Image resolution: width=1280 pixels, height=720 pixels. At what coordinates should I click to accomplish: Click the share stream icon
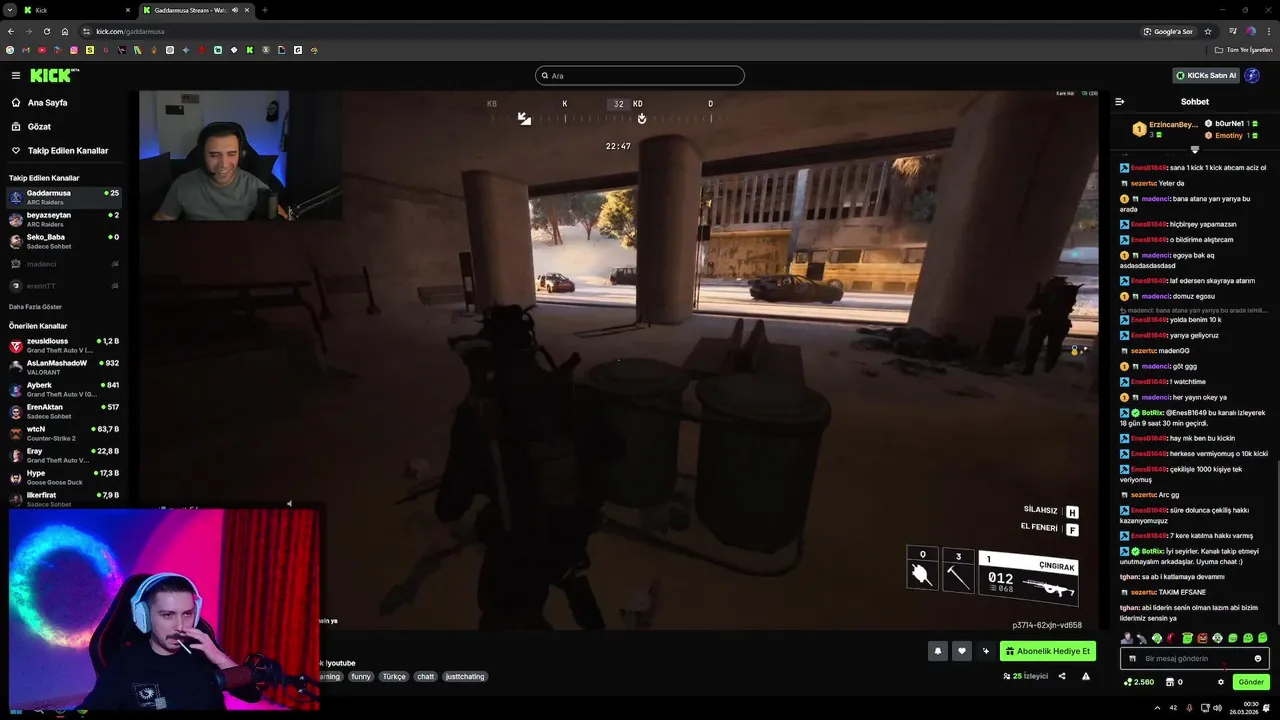coord(1062,677)
